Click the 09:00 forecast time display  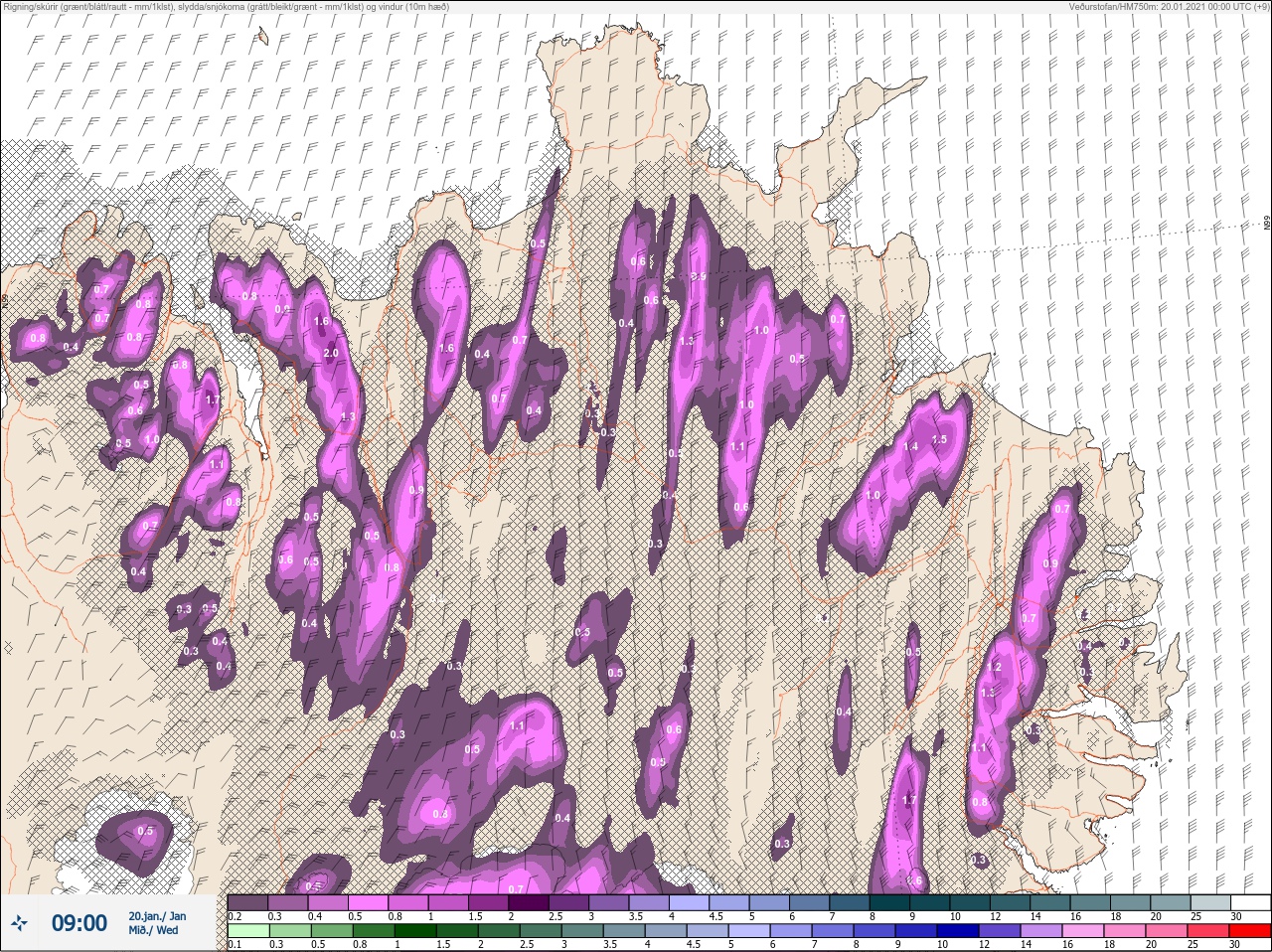click(x=79, y=923)
